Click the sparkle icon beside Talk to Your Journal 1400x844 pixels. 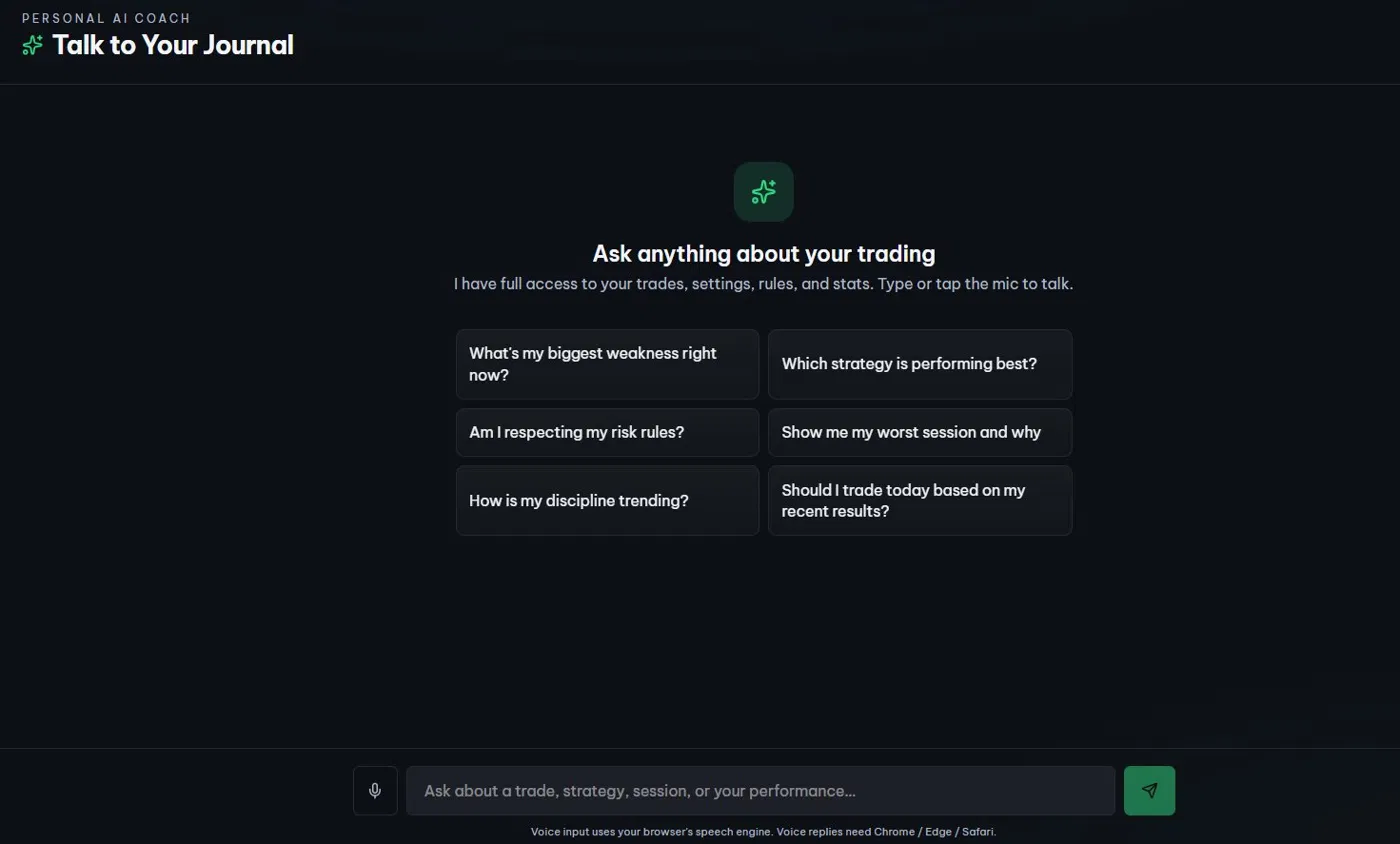tap(33, 45)
